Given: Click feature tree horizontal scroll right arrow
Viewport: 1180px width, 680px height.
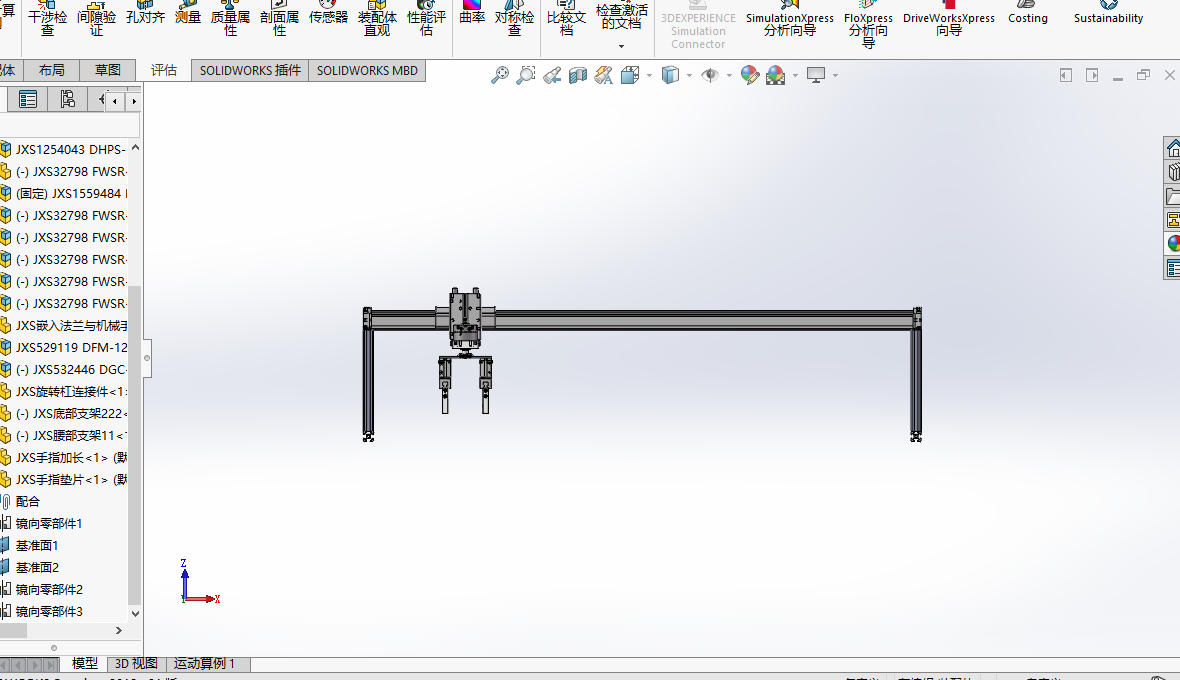Looking at the screenshot, I should [x=118, y=630].
